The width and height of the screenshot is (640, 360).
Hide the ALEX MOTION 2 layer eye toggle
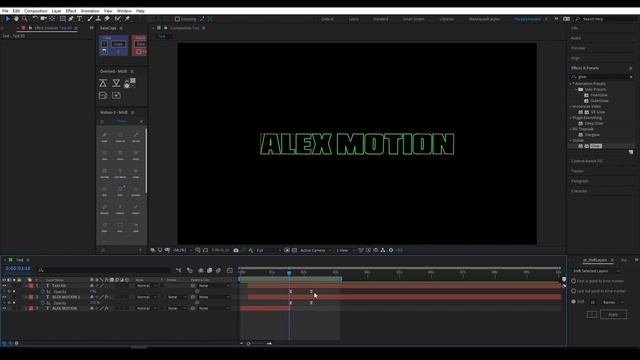pyautogui.click(x=4, y=297)
